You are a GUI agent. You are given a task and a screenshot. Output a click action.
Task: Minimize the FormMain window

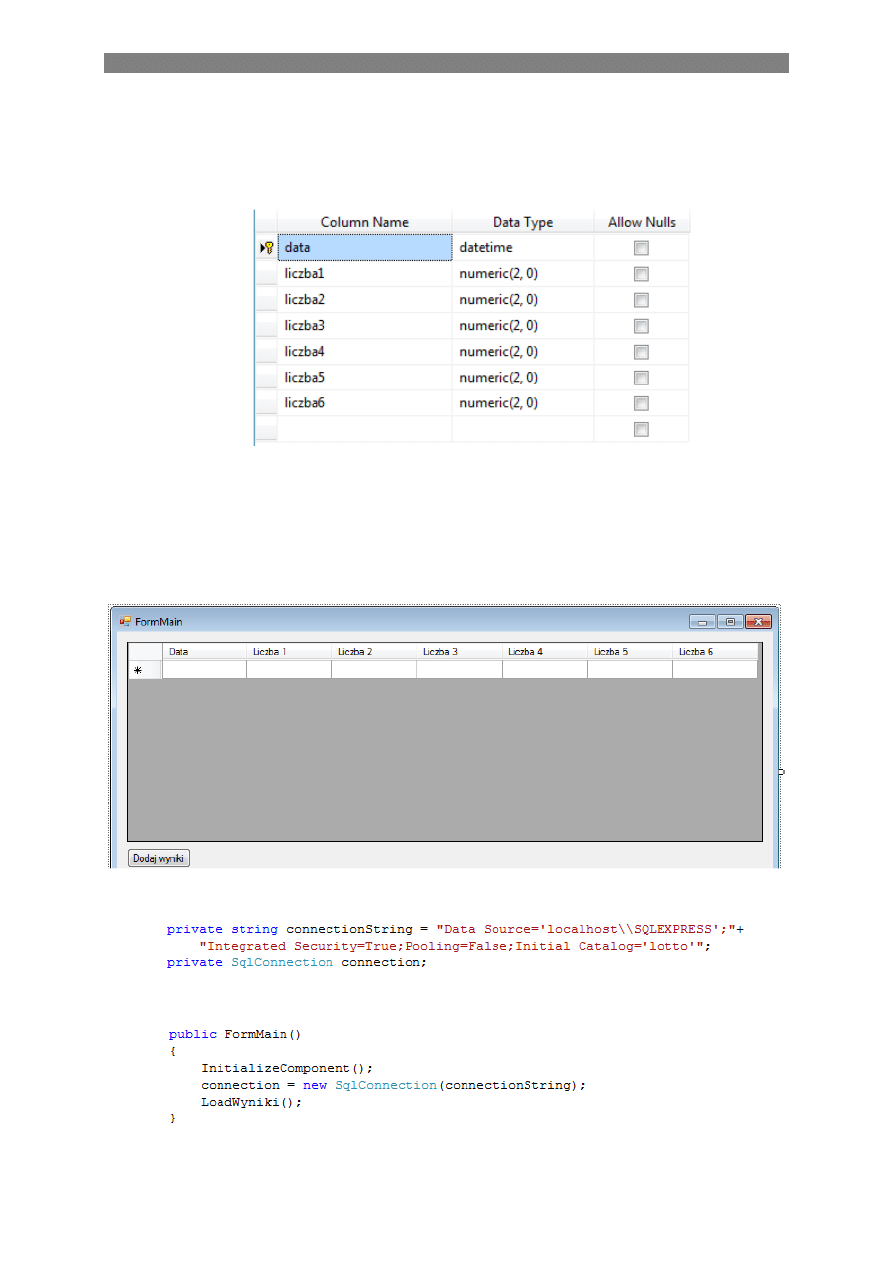(x=702, y=621)
